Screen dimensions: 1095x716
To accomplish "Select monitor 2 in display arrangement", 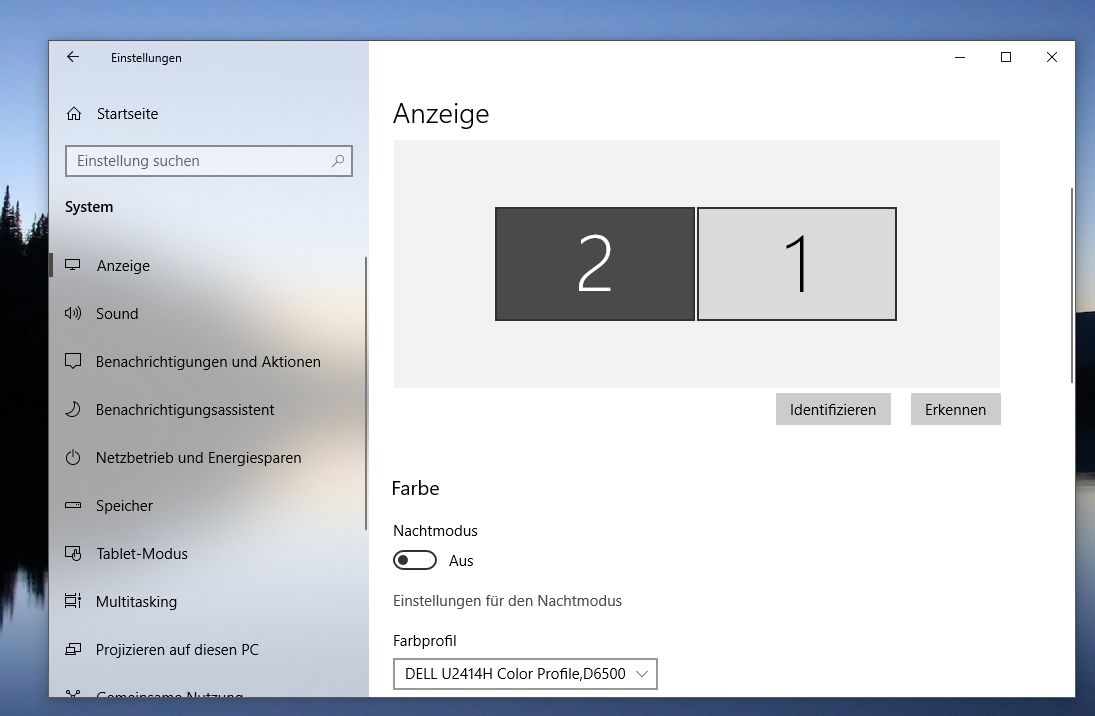I will click(594, 264).
